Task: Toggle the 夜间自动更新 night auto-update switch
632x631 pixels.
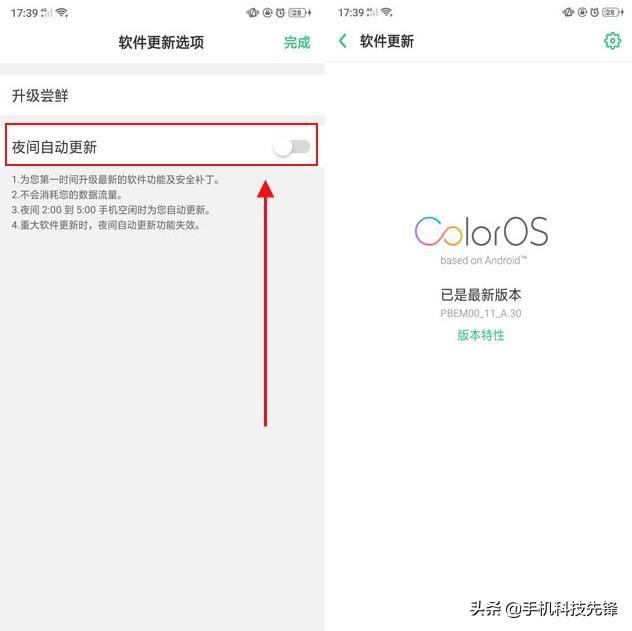Action: tap(292, 147)
